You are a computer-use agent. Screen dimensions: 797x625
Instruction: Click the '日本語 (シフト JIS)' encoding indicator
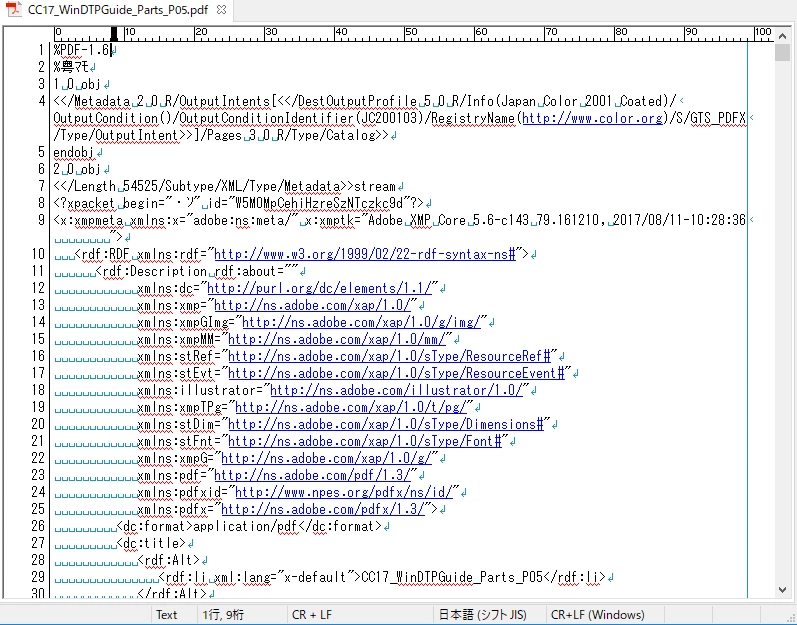click(x=483, y=615)
